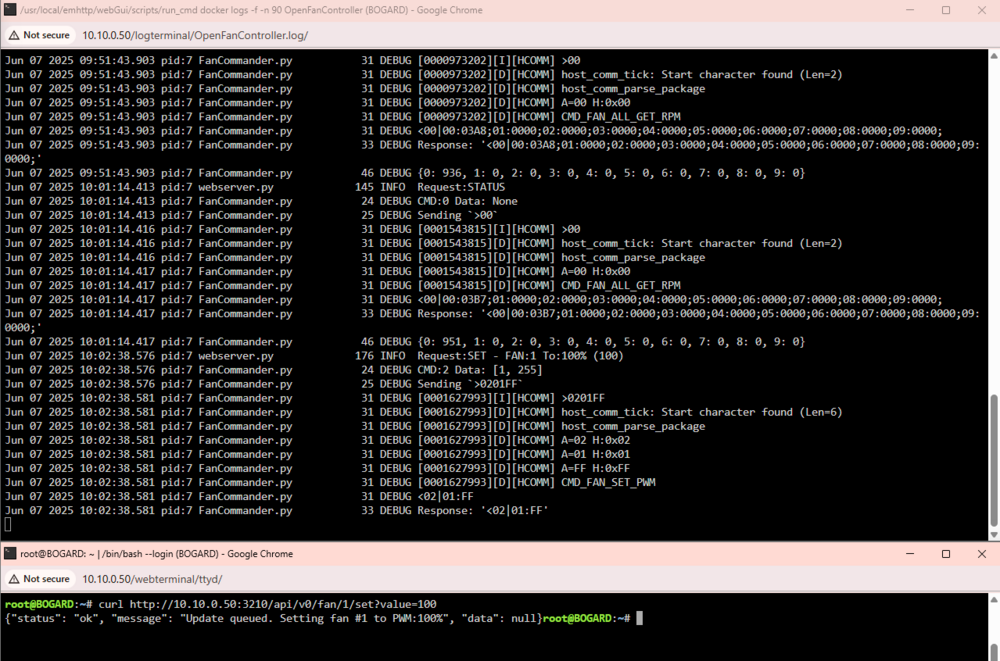Screen dimensions: 1000x661
Task: Close the root@BOGARD bash window
Action: coord(982,553)
